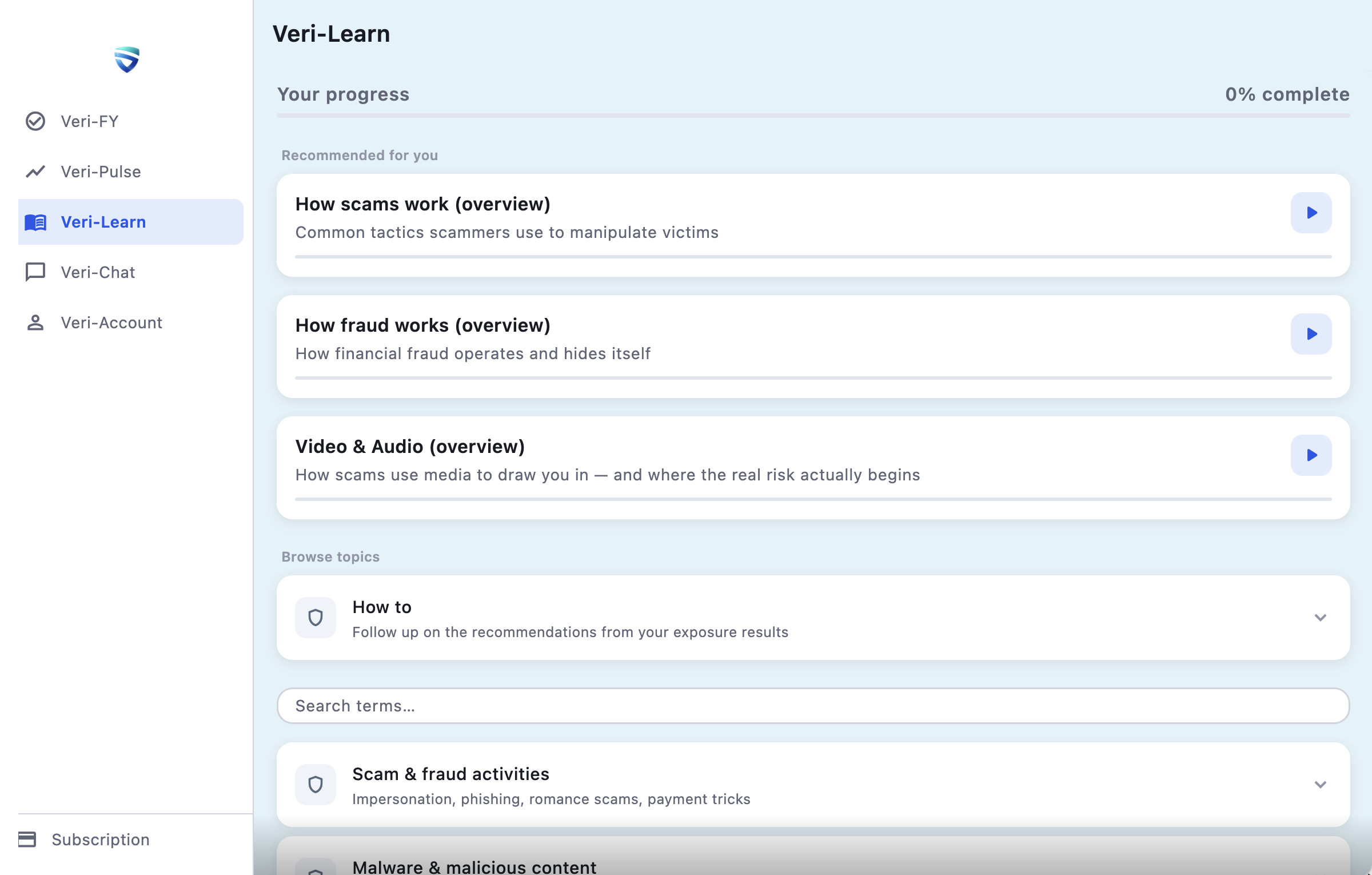Open the How fraud works (overview) title
This screenshot has height=875, width=1372.
point(423,325)
